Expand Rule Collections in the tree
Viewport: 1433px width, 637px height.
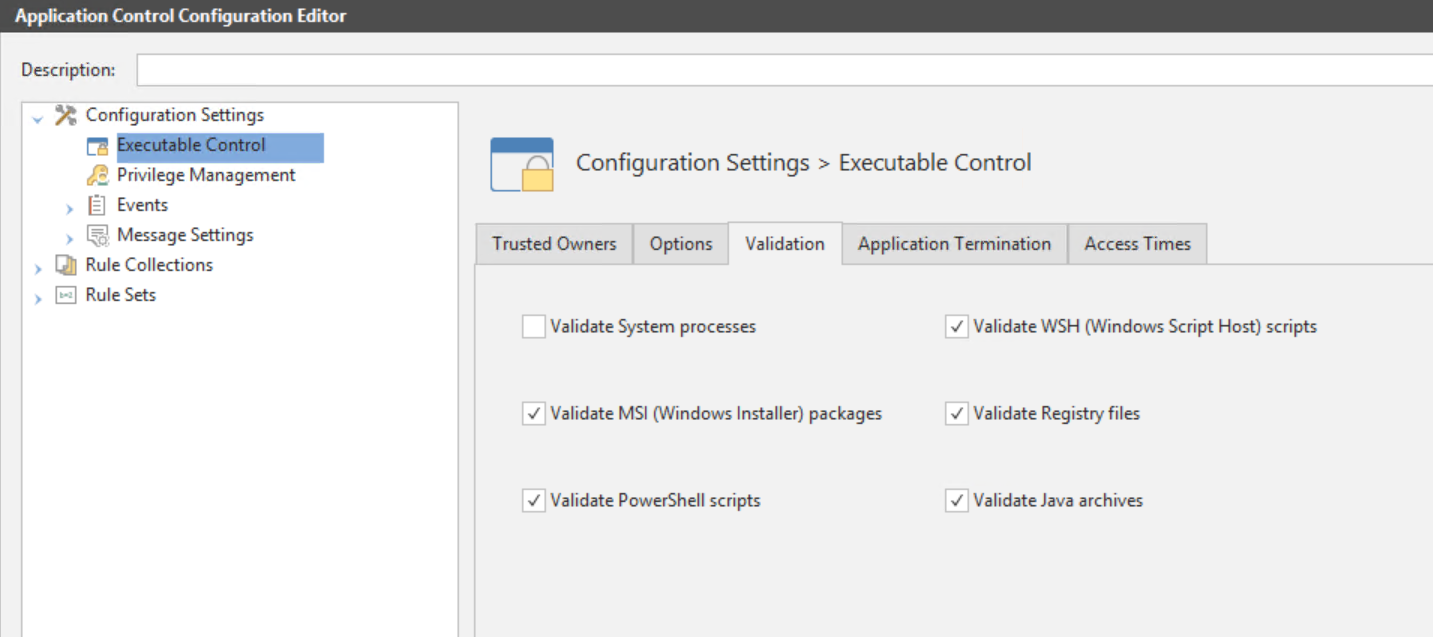tap(37, 264)
